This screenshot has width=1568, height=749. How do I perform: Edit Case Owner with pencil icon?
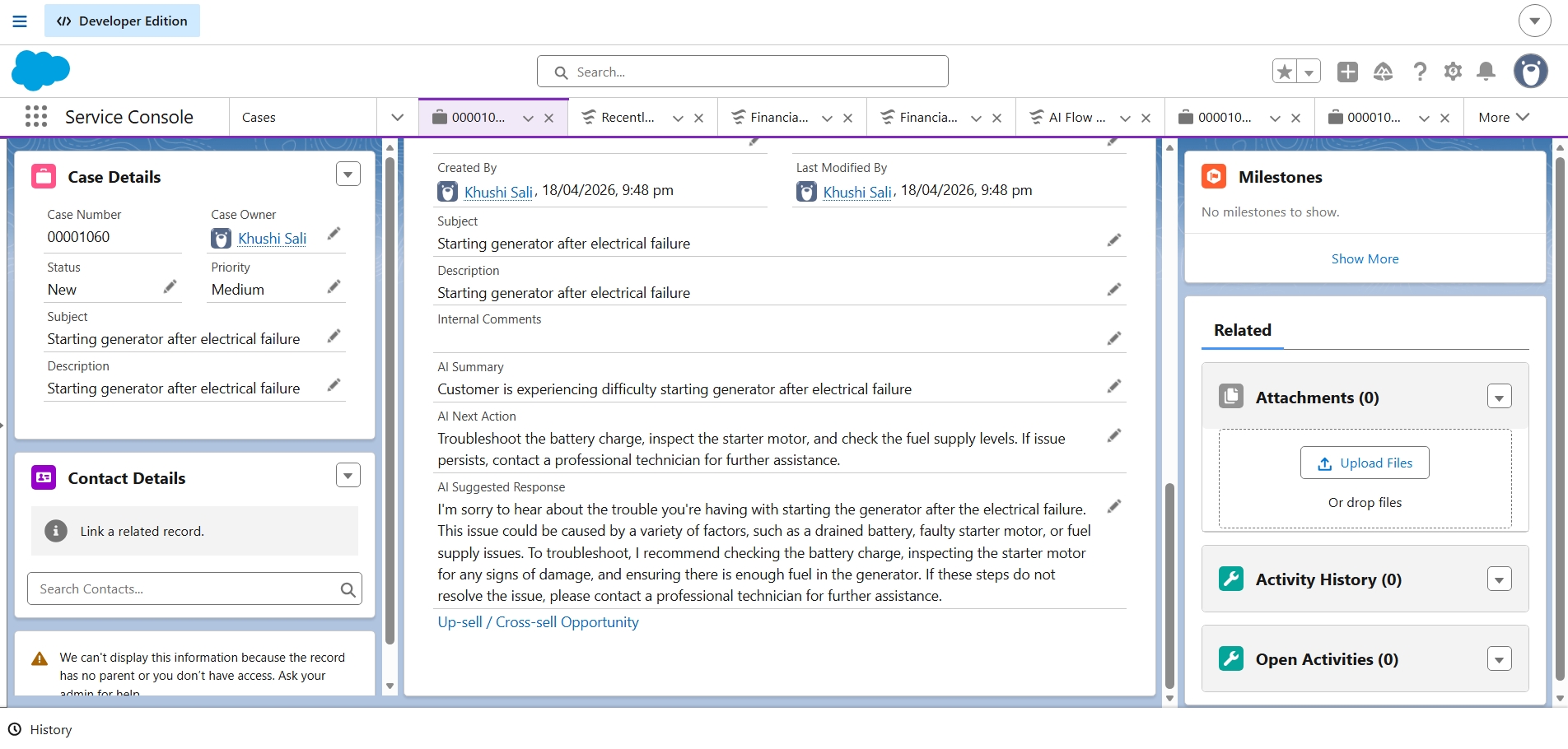point(334,234)
